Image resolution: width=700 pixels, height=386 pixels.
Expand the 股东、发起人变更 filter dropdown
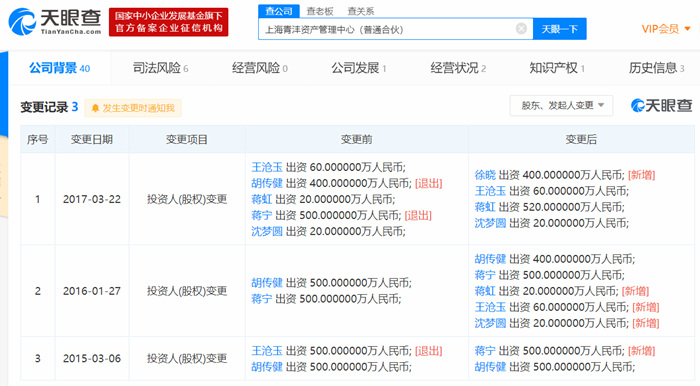561,106
